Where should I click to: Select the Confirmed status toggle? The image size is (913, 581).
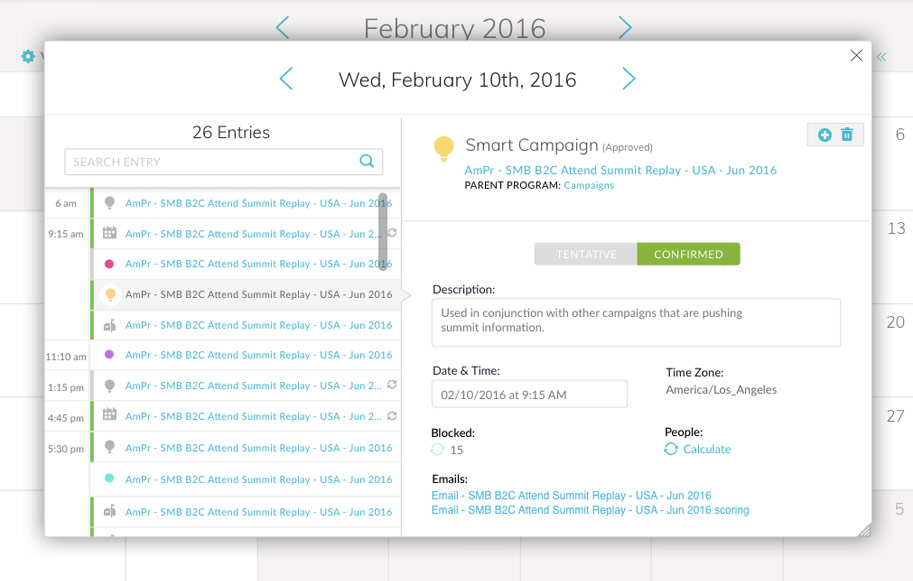pyautogui.click(x=688, y=254)
